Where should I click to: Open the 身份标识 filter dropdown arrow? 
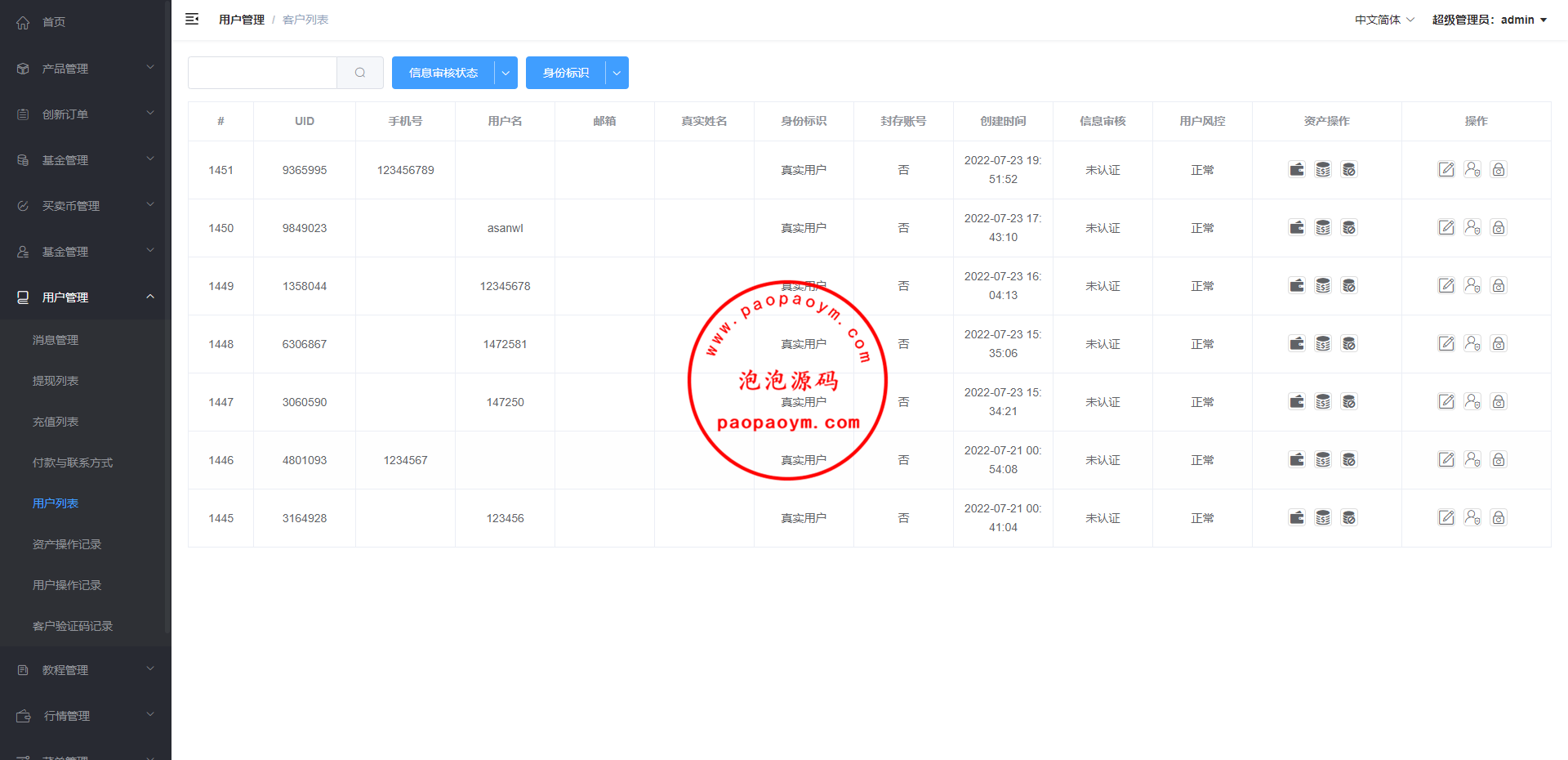coord(617,73)
